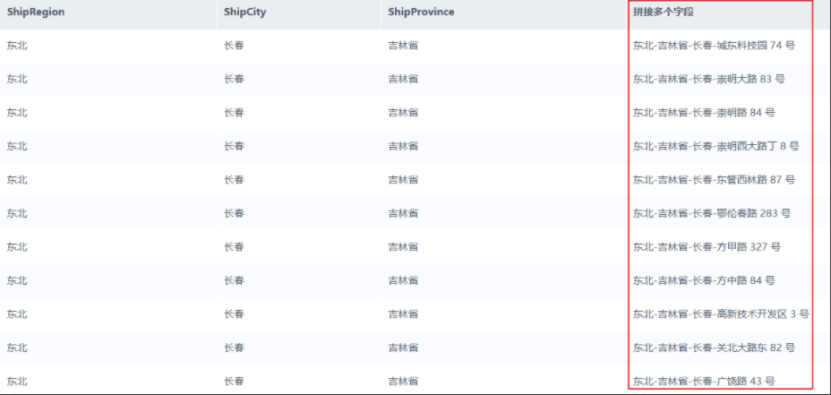Image resolution: width=831 pixels, height=395 pixels.
Task: Click the ShipCity column header
Action: click(245, 12)
